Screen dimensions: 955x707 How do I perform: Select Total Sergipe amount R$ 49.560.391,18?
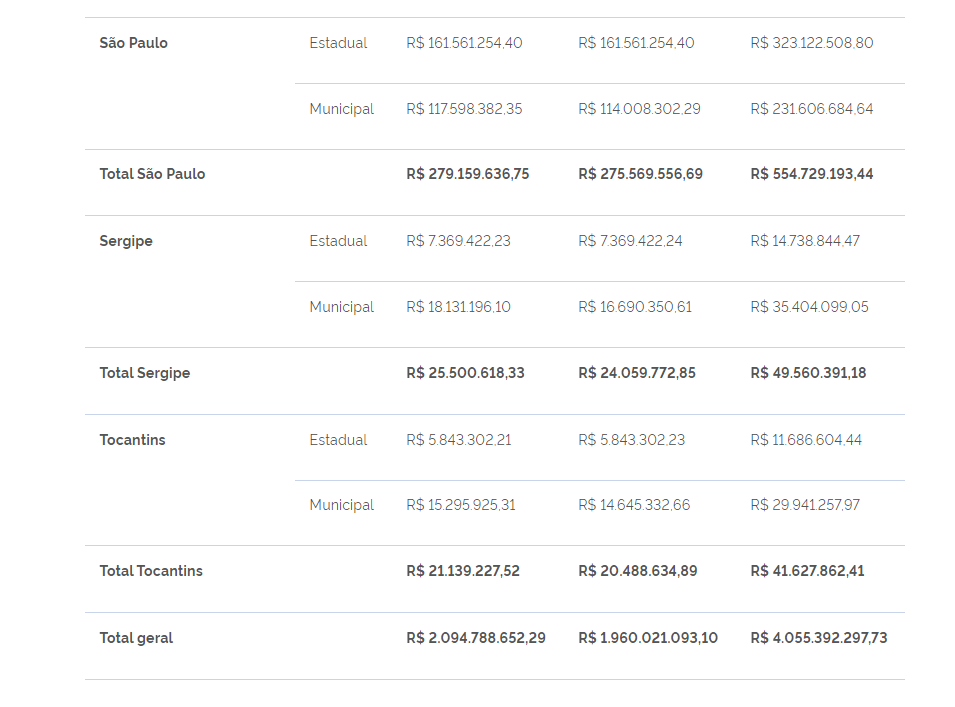808,373
